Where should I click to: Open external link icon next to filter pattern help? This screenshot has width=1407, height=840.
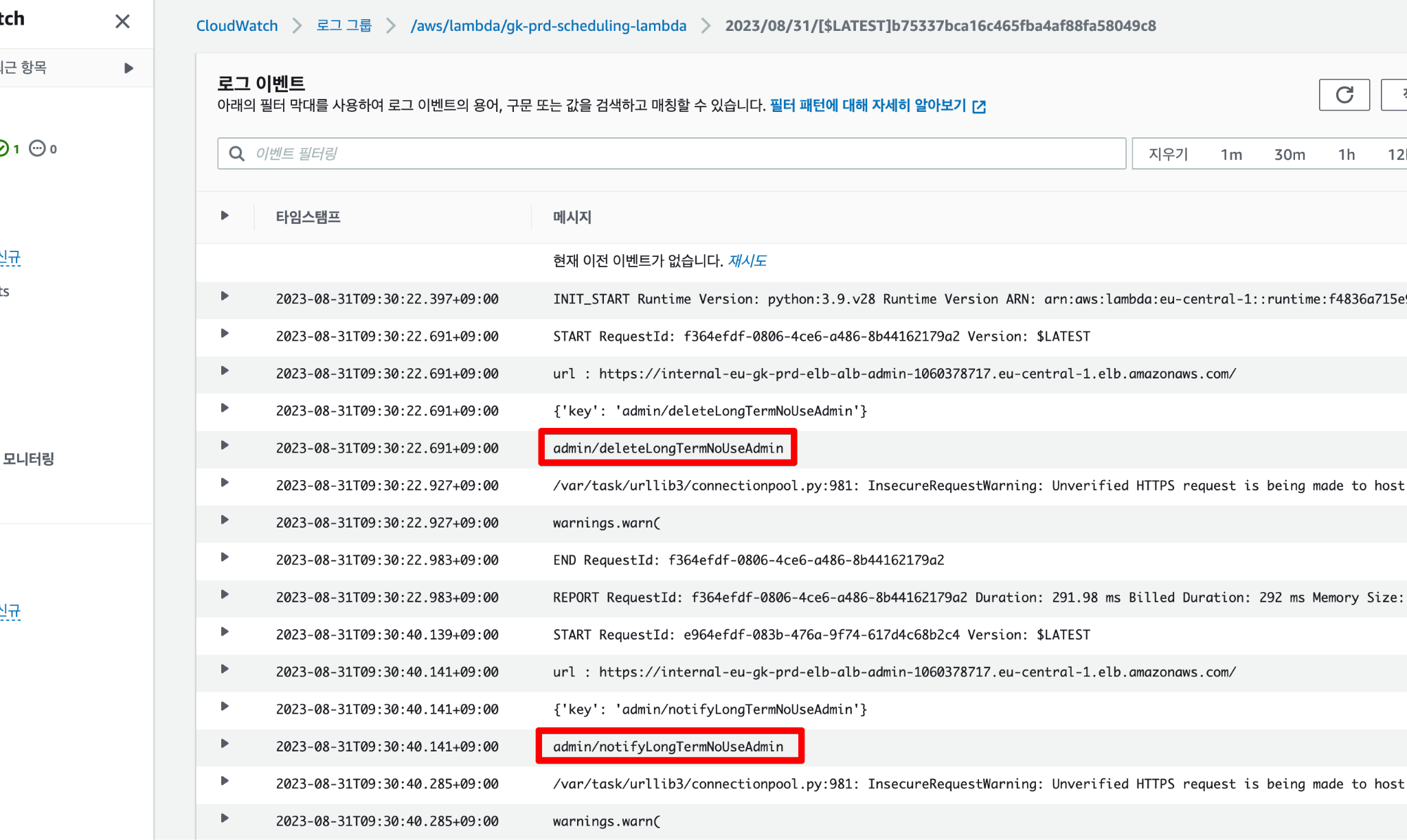(979, 106)
